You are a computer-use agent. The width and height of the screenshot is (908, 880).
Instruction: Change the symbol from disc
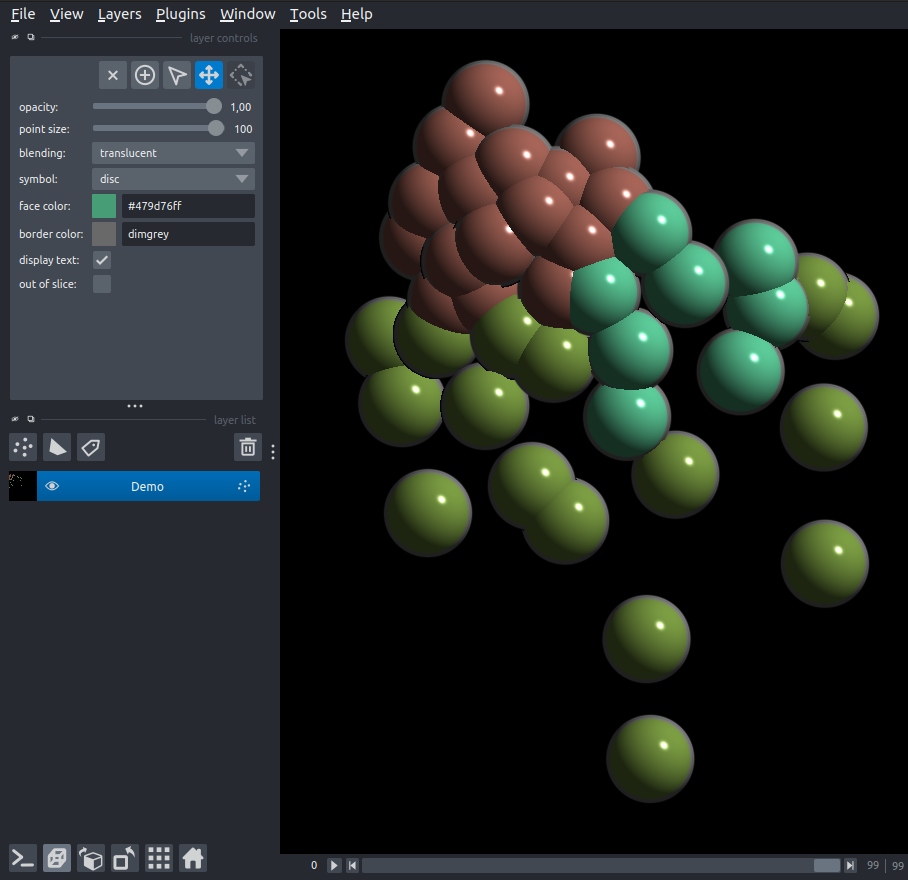point(172,178)
